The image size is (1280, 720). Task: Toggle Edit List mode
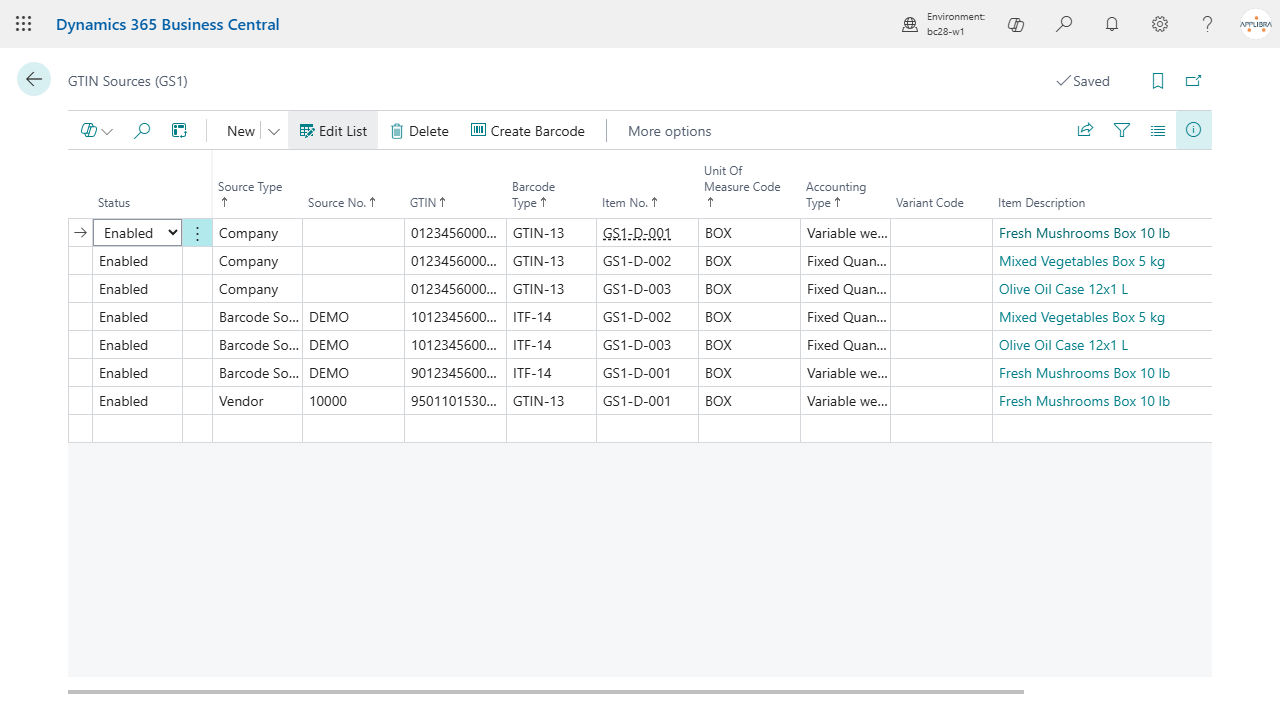[333, 131]
